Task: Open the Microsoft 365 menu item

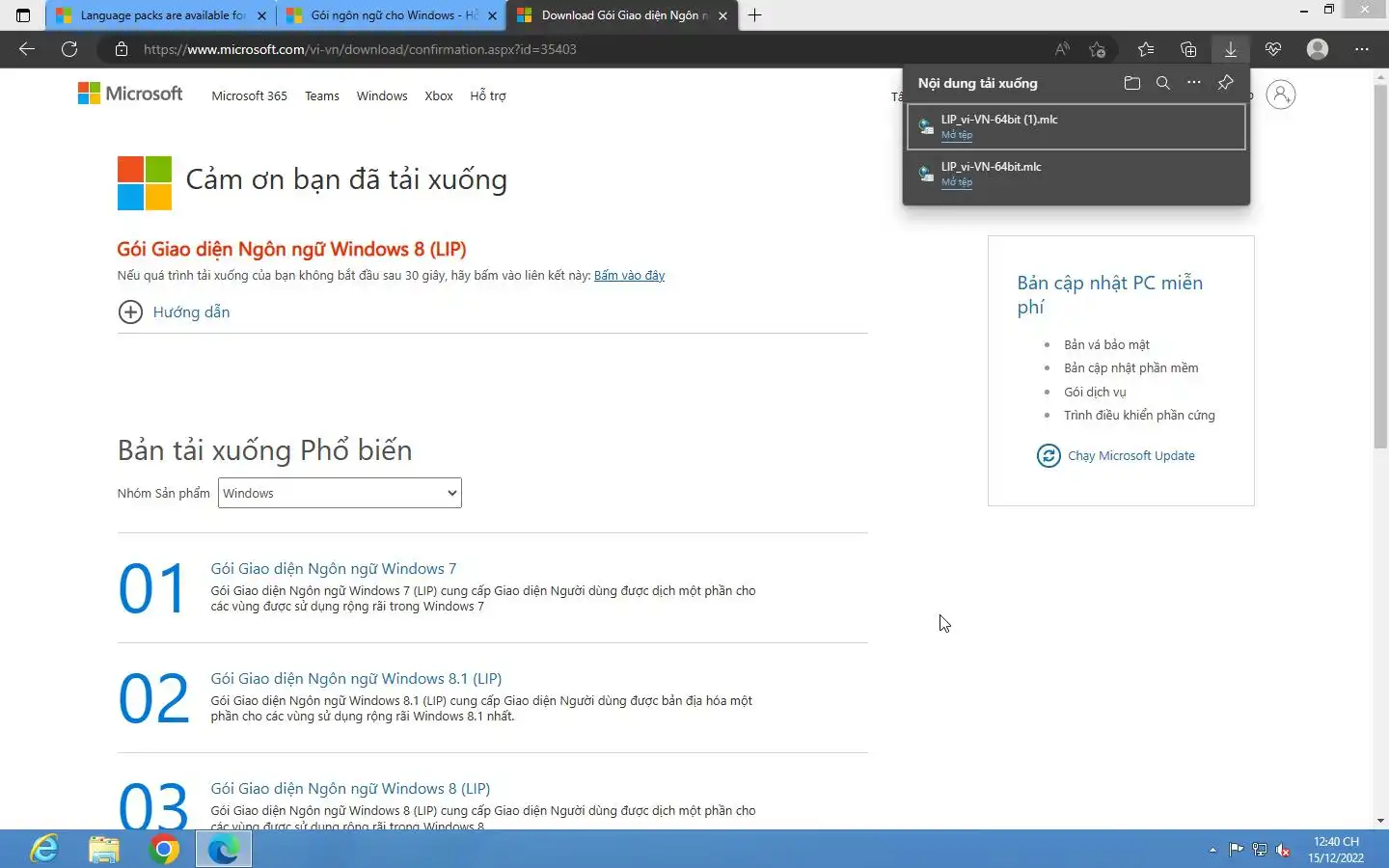Action: 250,95
